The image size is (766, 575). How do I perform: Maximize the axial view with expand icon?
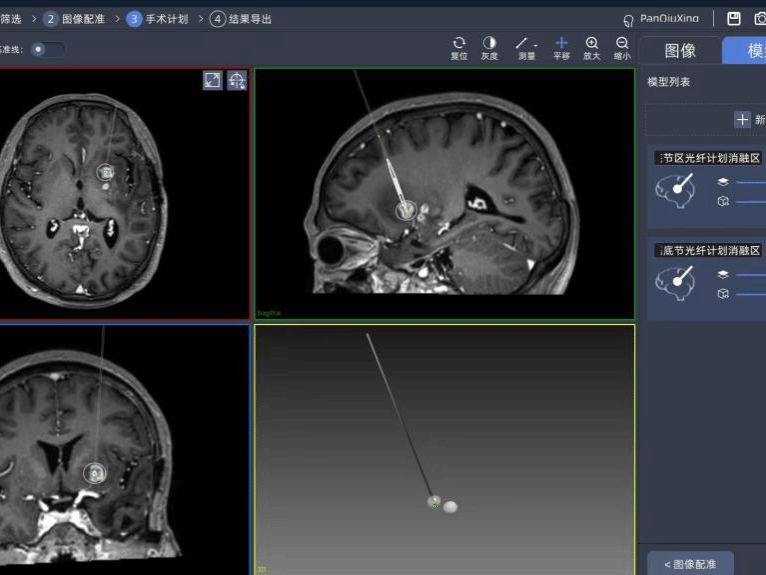point(212,80)
